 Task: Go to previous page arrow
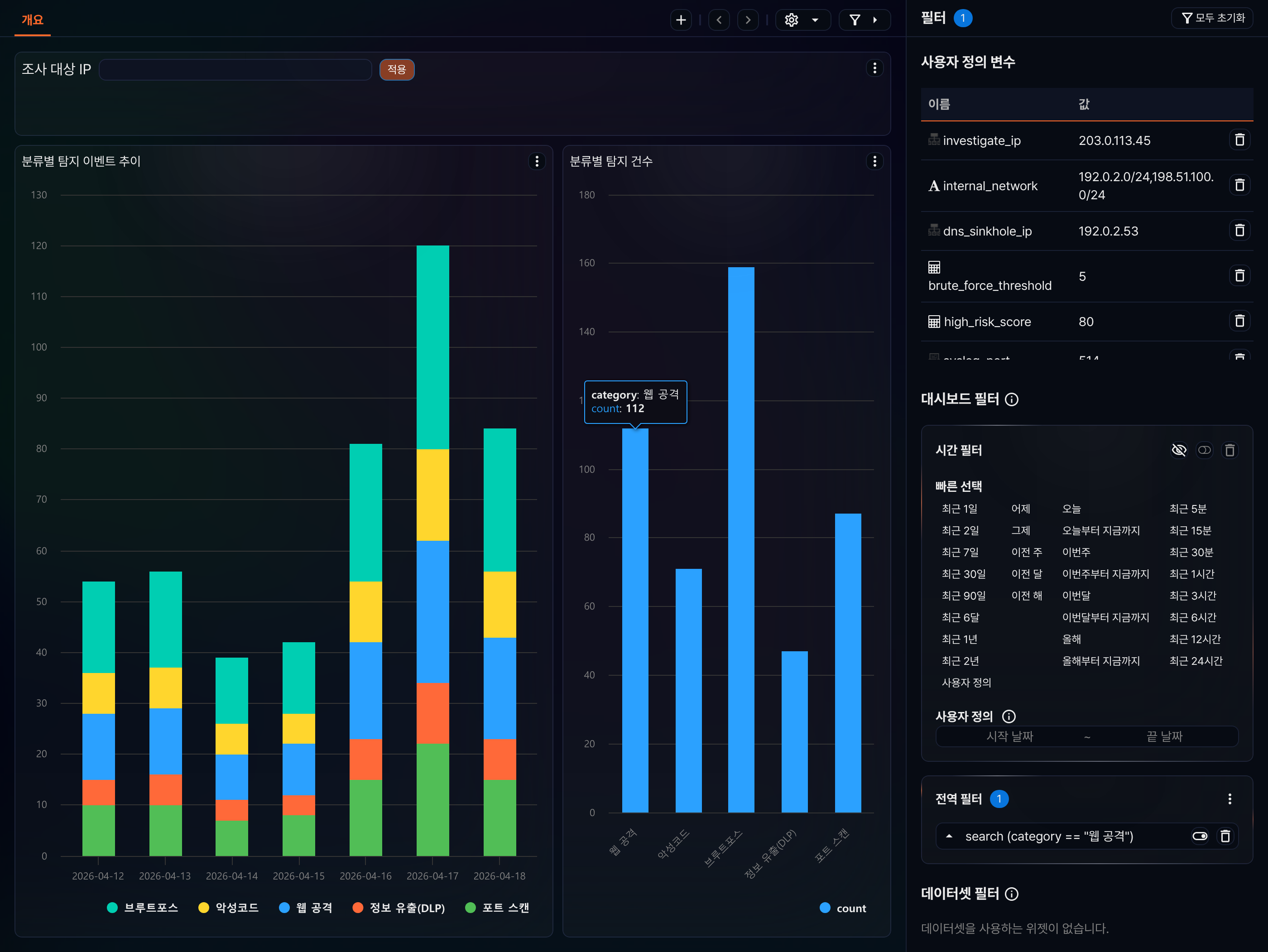coord(719,20)
